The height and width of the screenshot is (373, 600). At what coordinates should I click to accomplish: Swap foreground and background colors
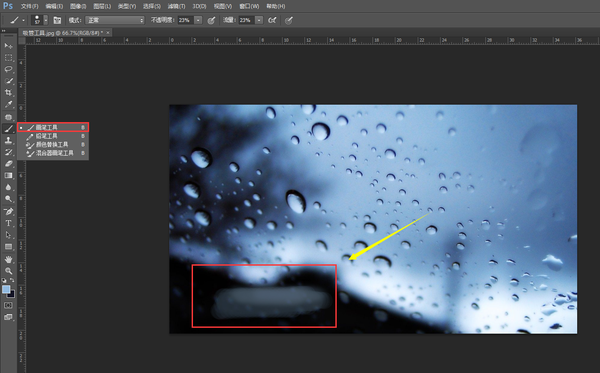click(12, 280)
